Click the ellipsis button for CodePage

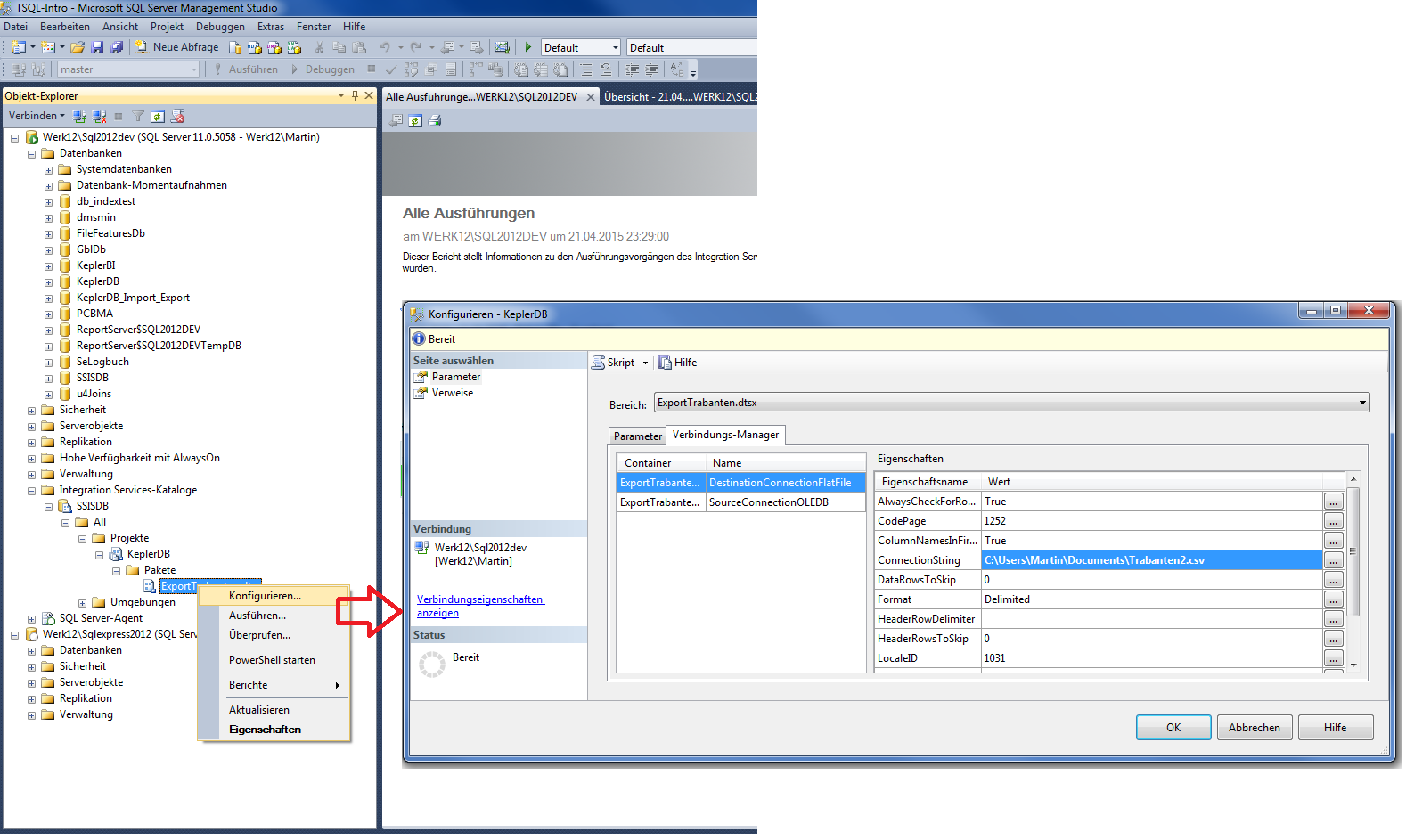(1333, 521)
